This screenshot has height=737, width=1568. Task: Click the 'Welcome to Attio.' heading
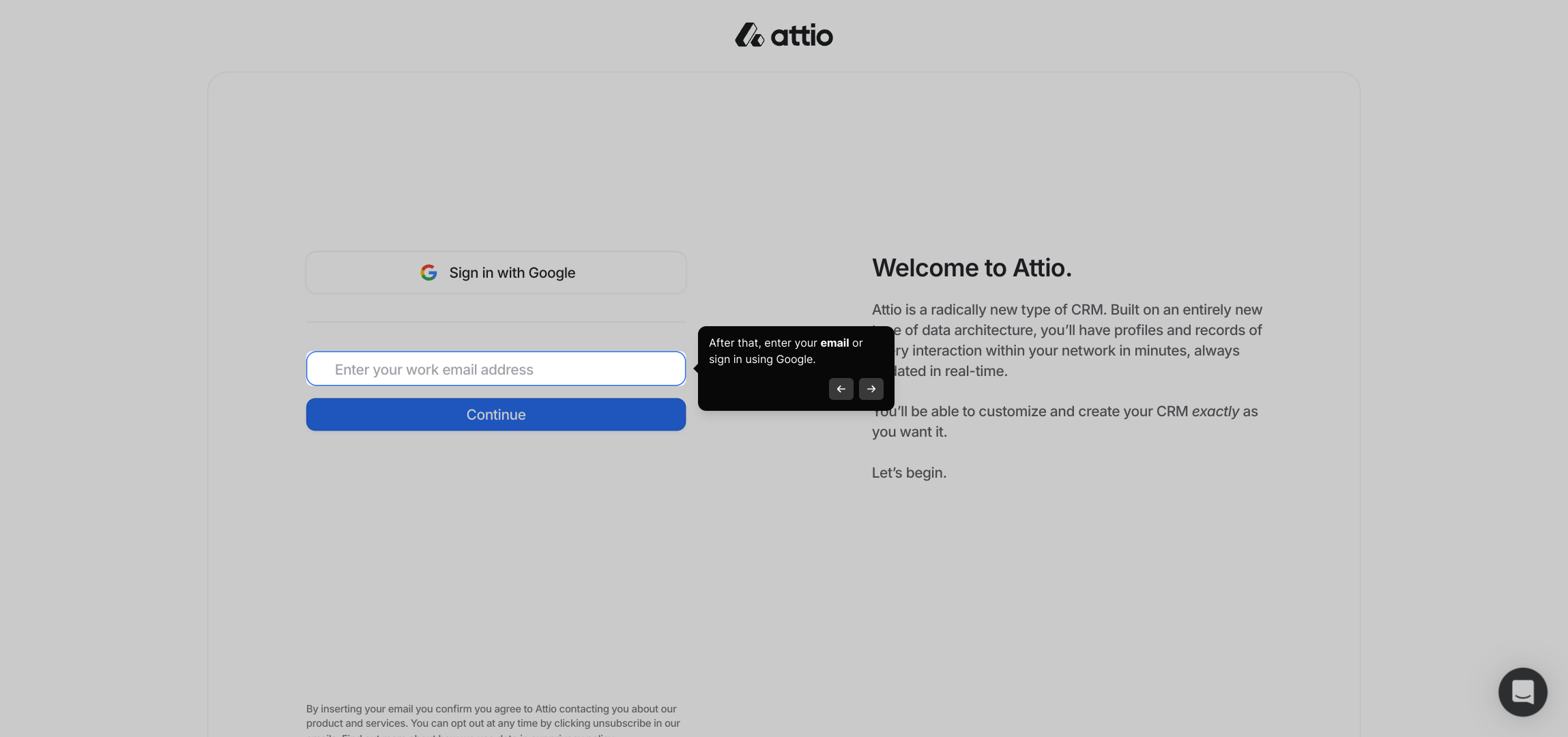point(972,268)
